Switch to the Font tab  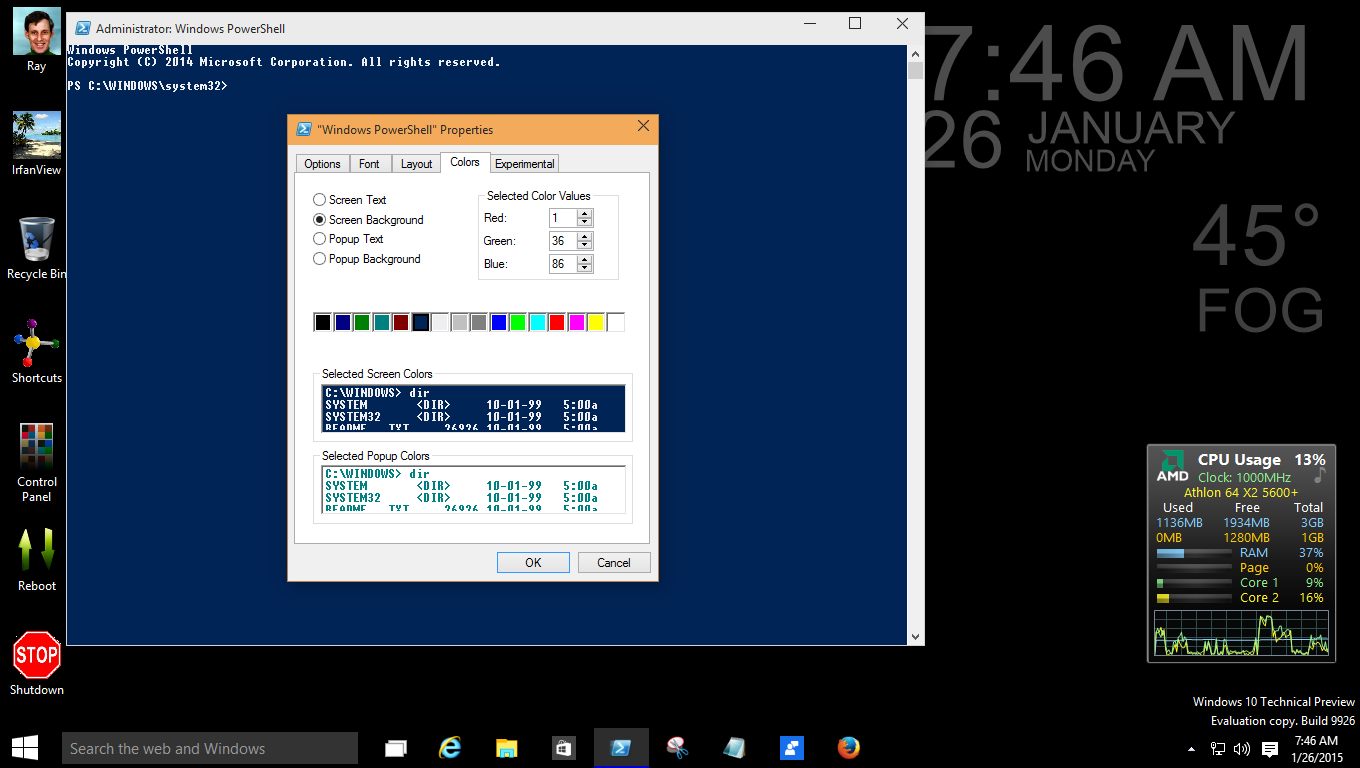tap(369, 164)
